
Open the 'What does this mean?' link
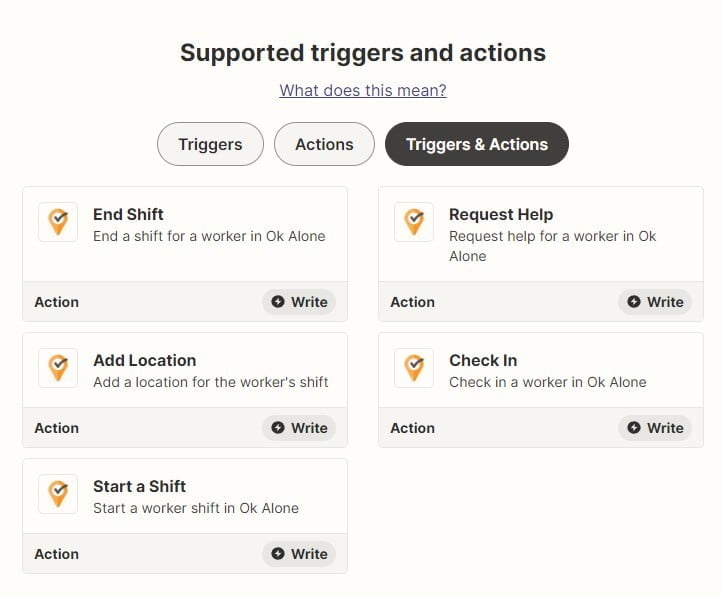click(363, 90)
